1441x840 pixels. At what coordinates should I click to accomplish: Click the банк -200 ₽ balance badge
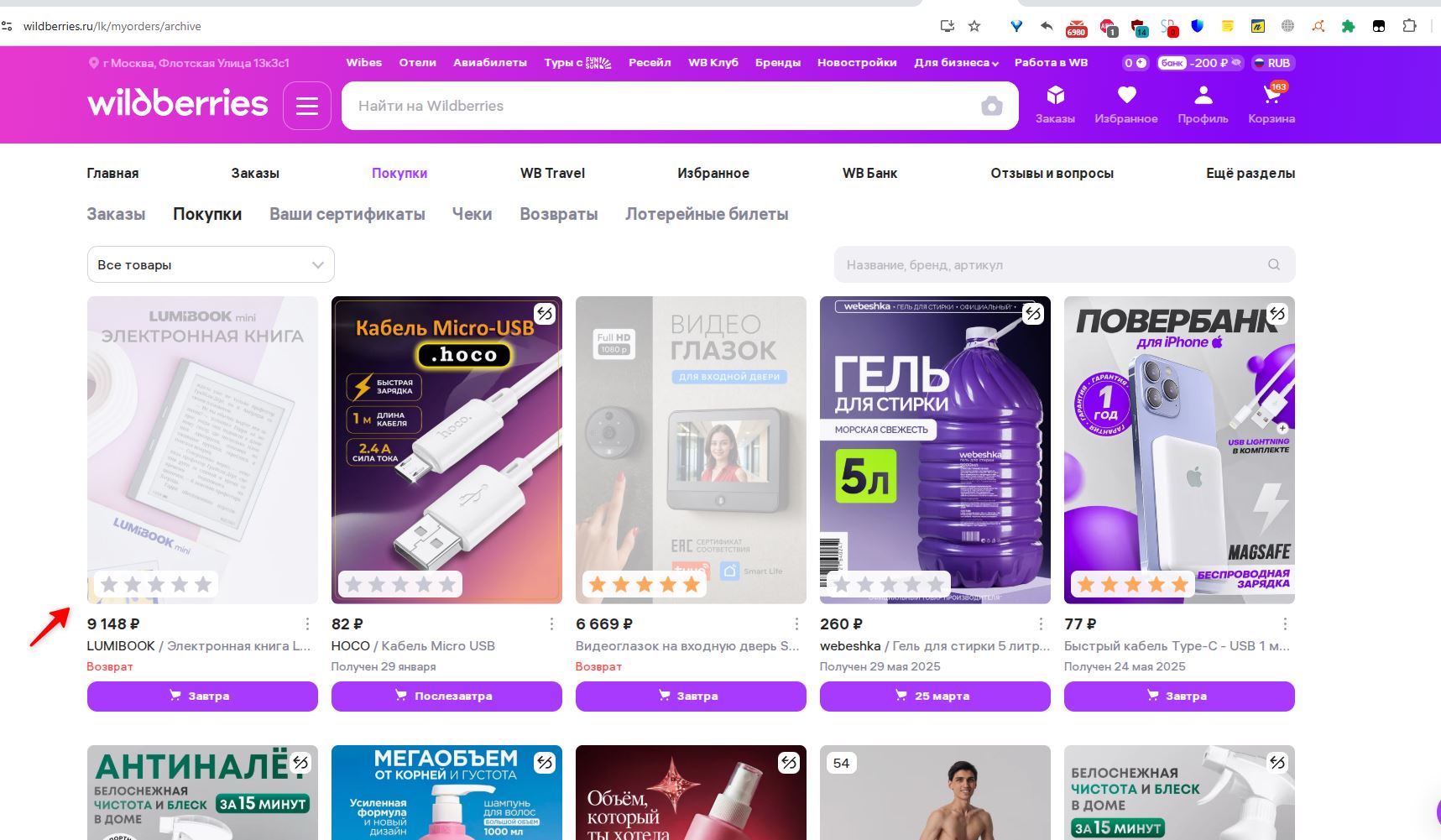[1200, 63]
